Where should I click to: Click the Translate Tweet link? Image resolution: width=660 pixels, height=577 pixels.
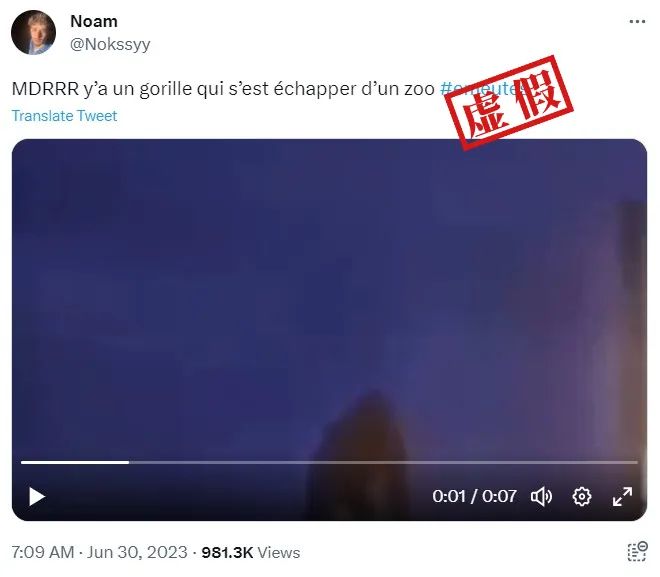click(64, 116)
